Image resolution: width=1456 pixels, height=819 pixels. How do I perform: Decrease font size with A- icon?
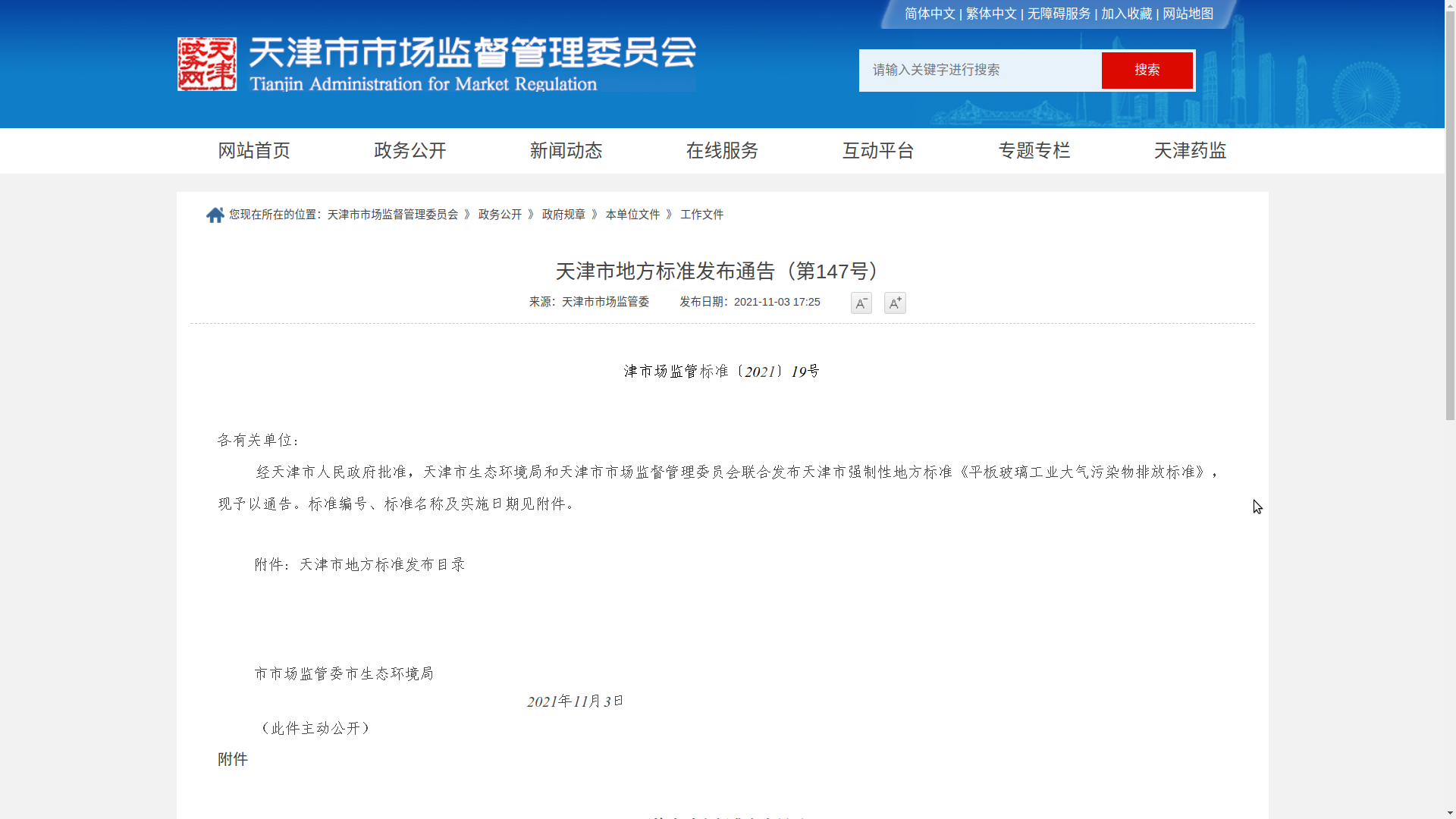pyautogui.click(x=861, y=303)
